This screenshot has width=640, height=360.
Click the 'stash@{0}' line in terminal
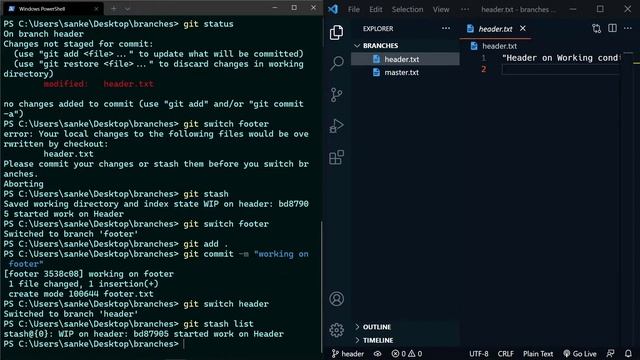pyautogui.click(x=143, y=334)
